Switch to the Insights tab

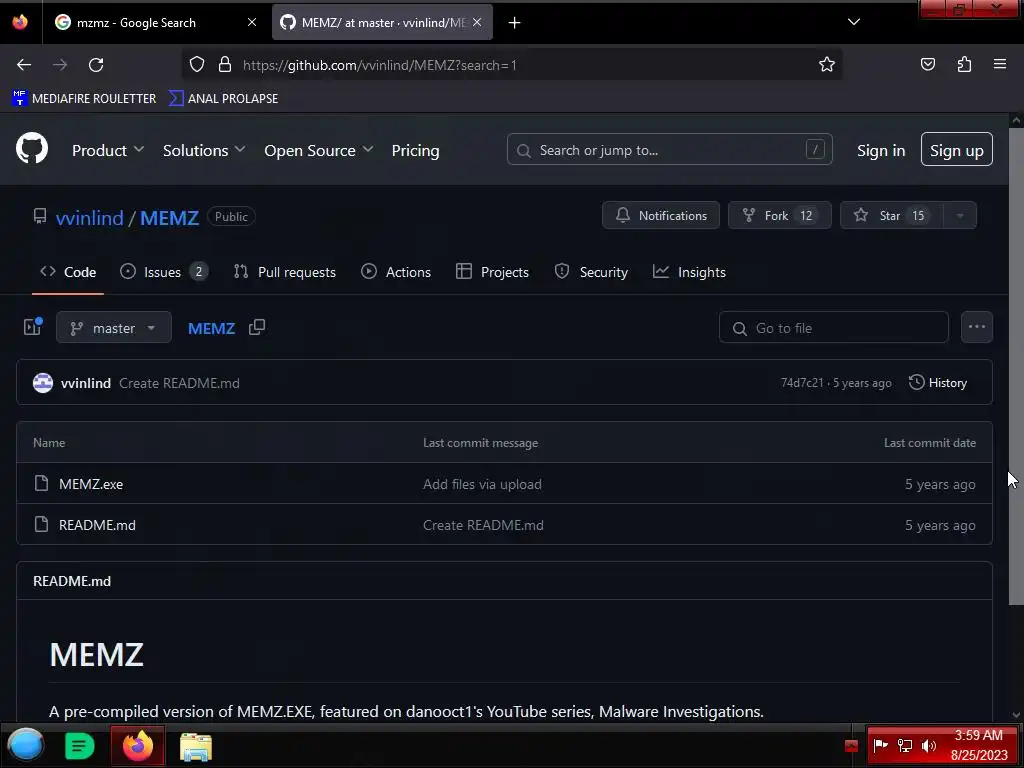click(689, 272)
